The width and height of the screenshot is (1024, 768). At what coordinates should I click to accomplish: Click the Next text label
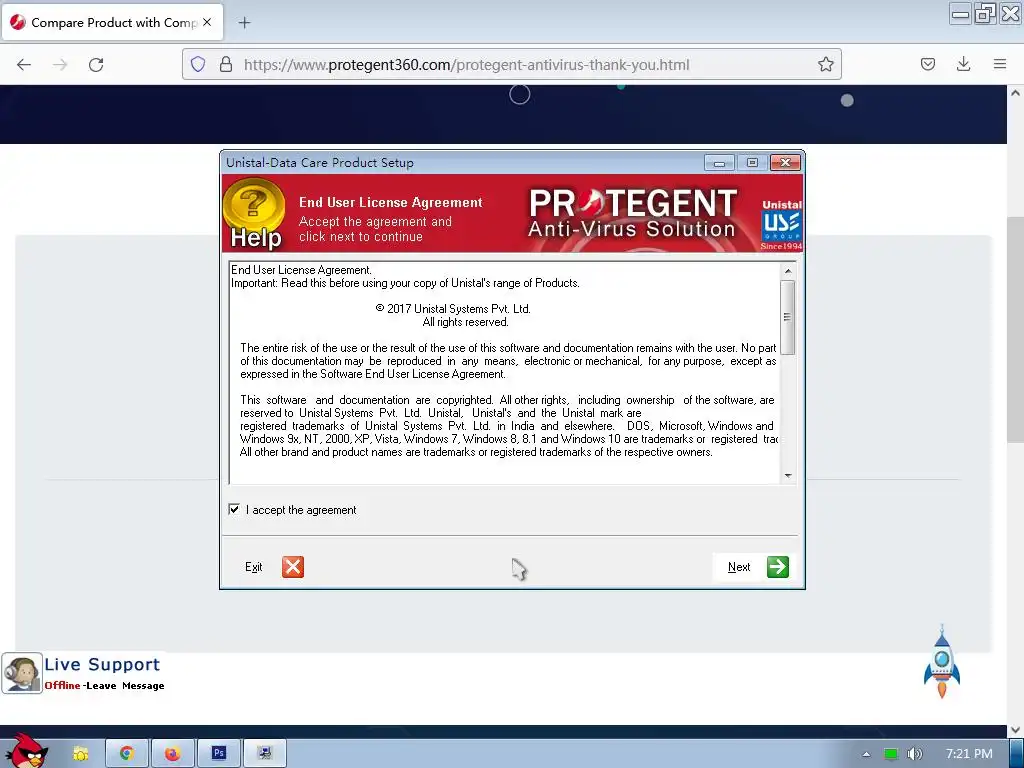click(x=739, y=567)
